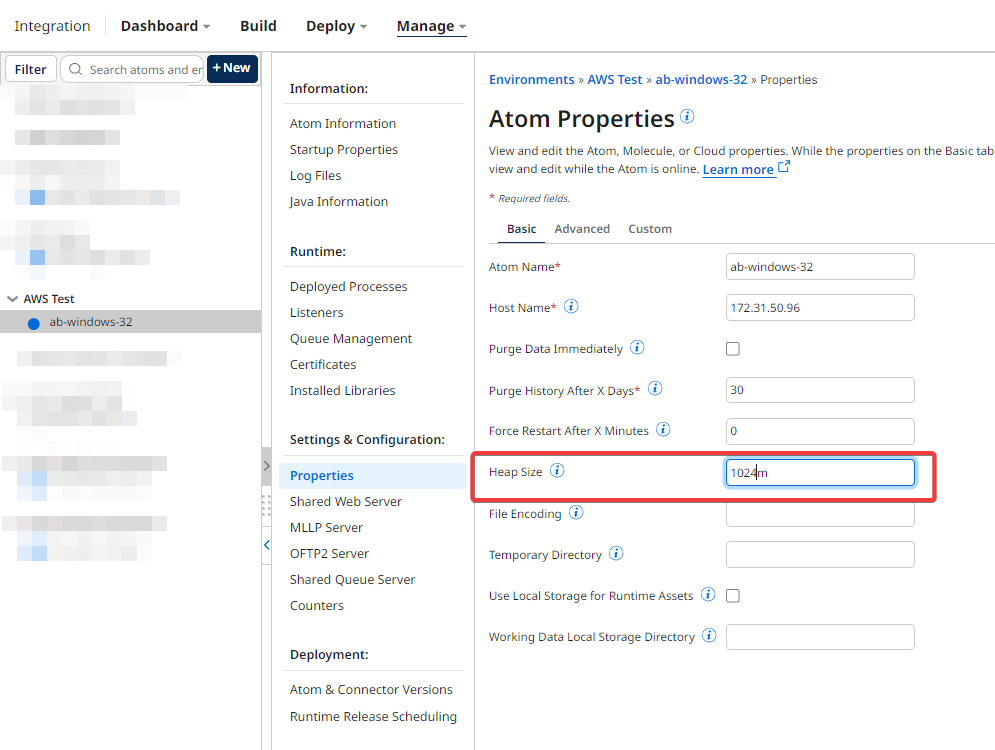The image size is (995, 750).
Task: Click the Heap Size info icon
Action: tap(557, 471)
